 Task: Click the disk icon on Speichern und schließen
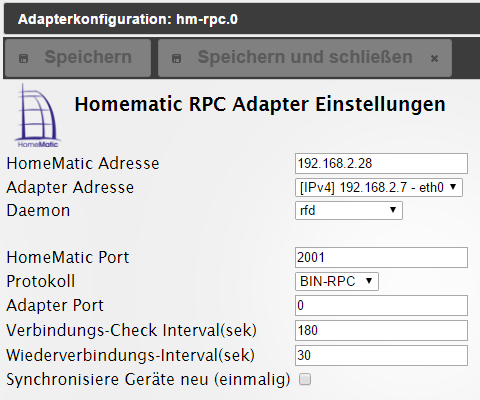176,59
